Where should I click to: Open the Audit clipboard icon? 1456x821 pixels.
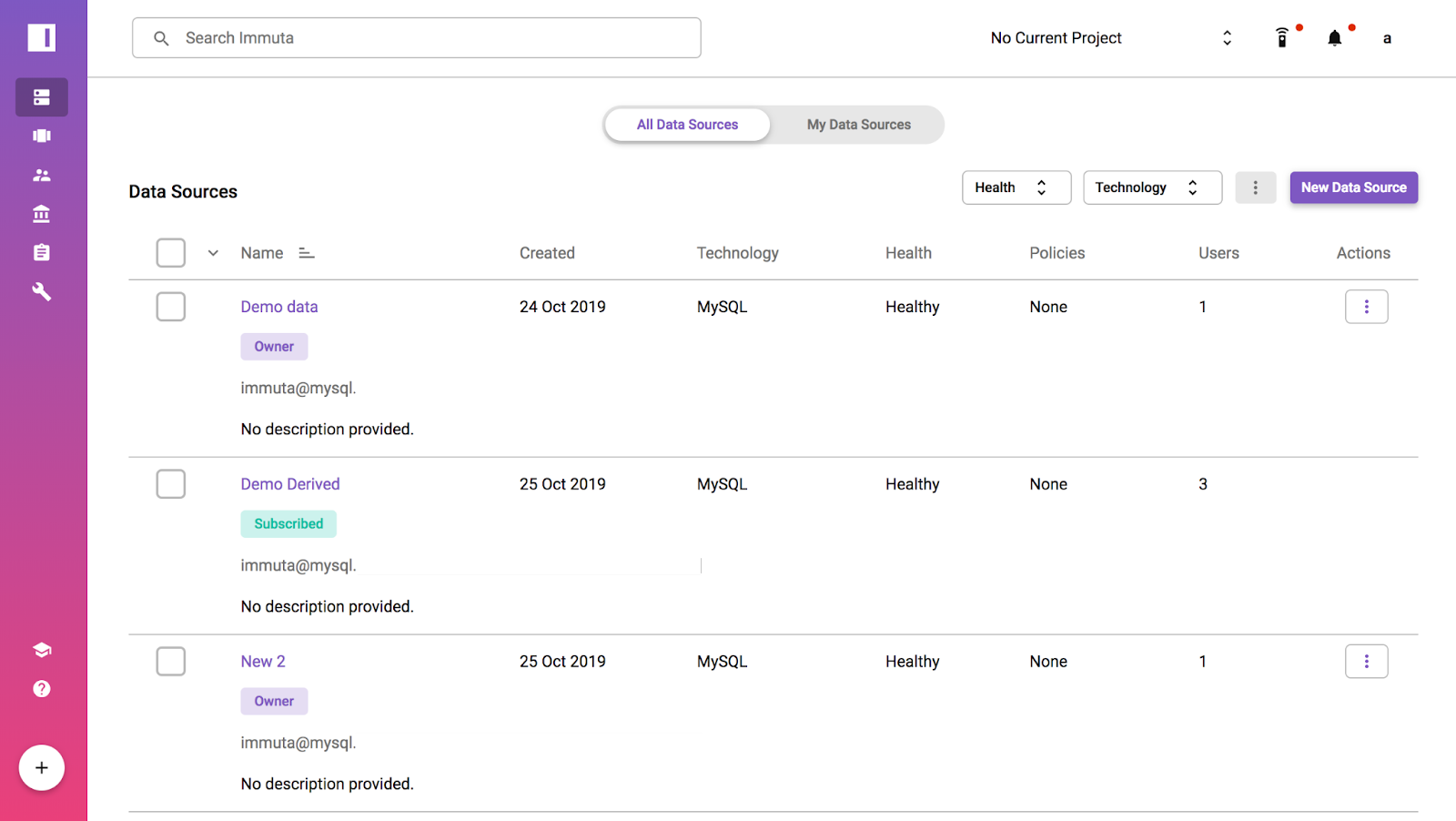(x=41, y=252)
